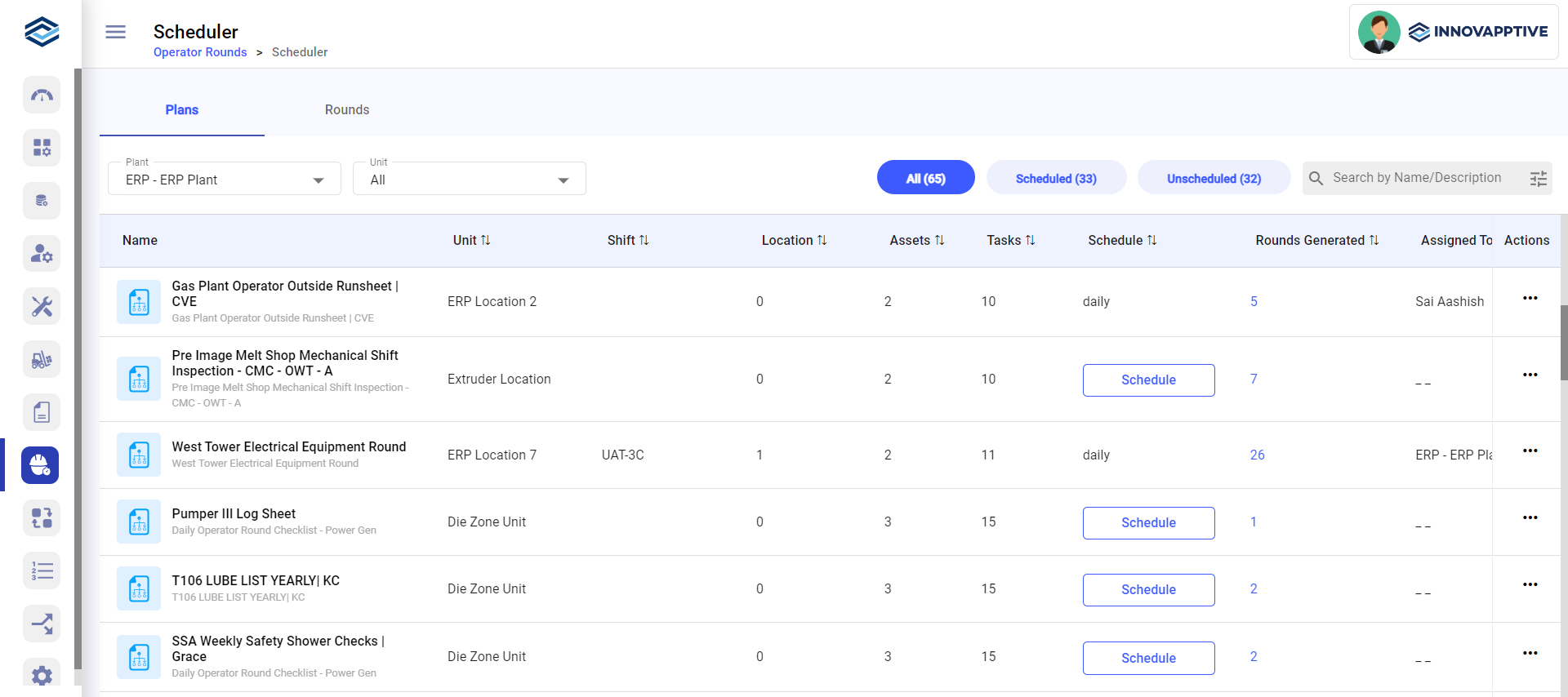Click the dashboard gauge sidebar icon
The image size is (1568, 697).
tap(42, 95)
